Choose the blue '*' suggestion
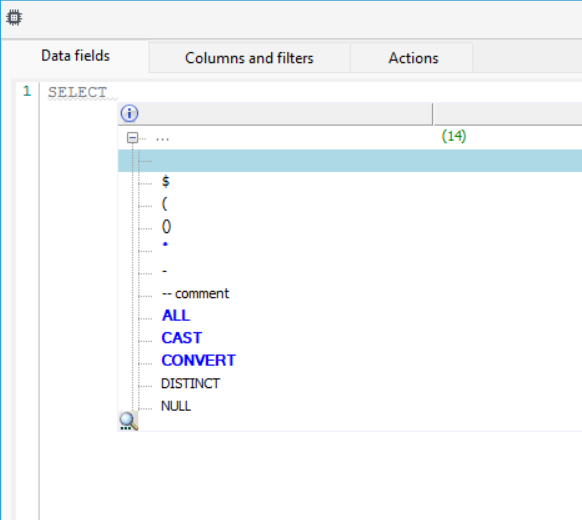 point(165,245)
